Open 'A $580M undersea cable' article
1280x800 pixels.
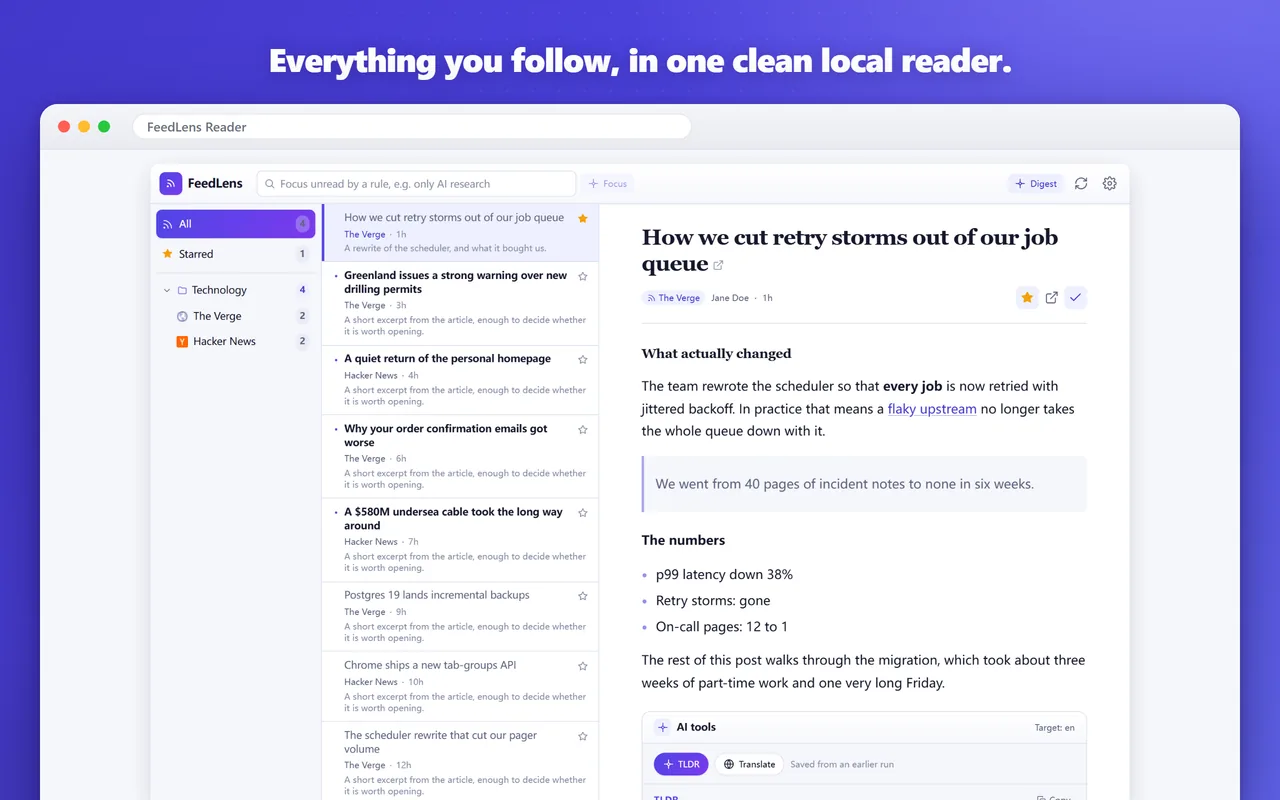[x=460, y=540]
